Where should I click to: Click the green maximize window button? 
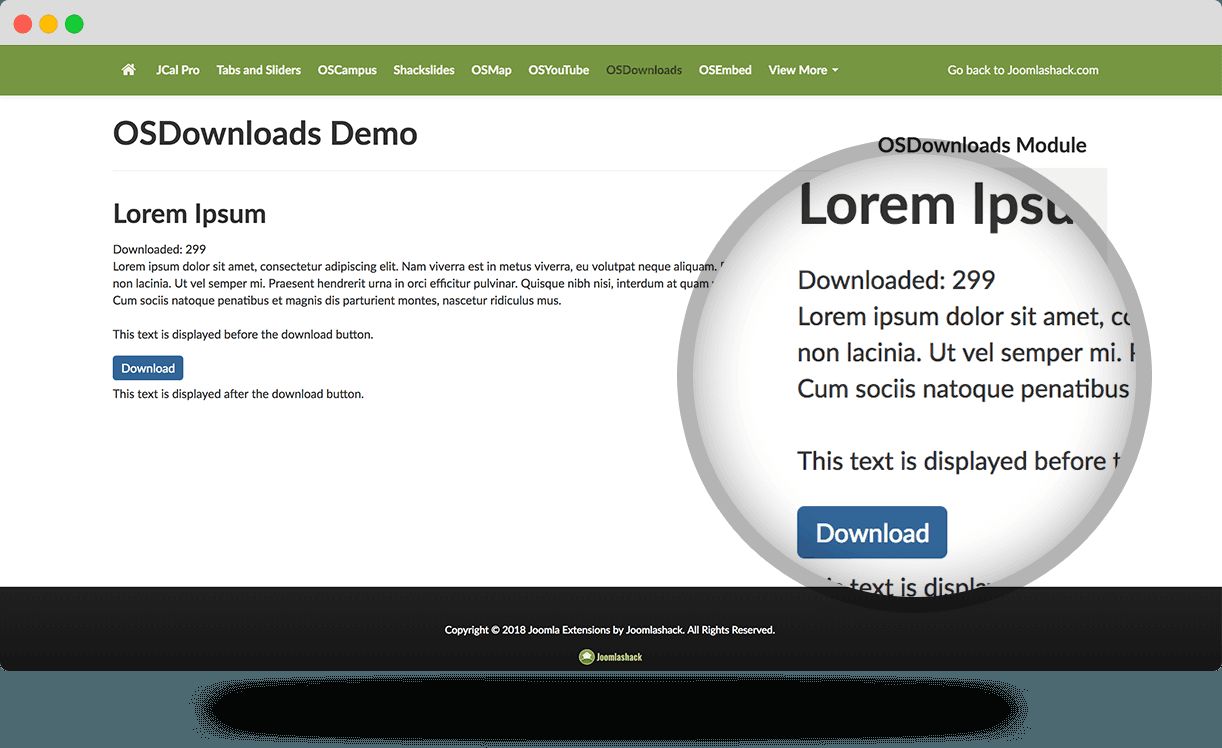[74, 24]
